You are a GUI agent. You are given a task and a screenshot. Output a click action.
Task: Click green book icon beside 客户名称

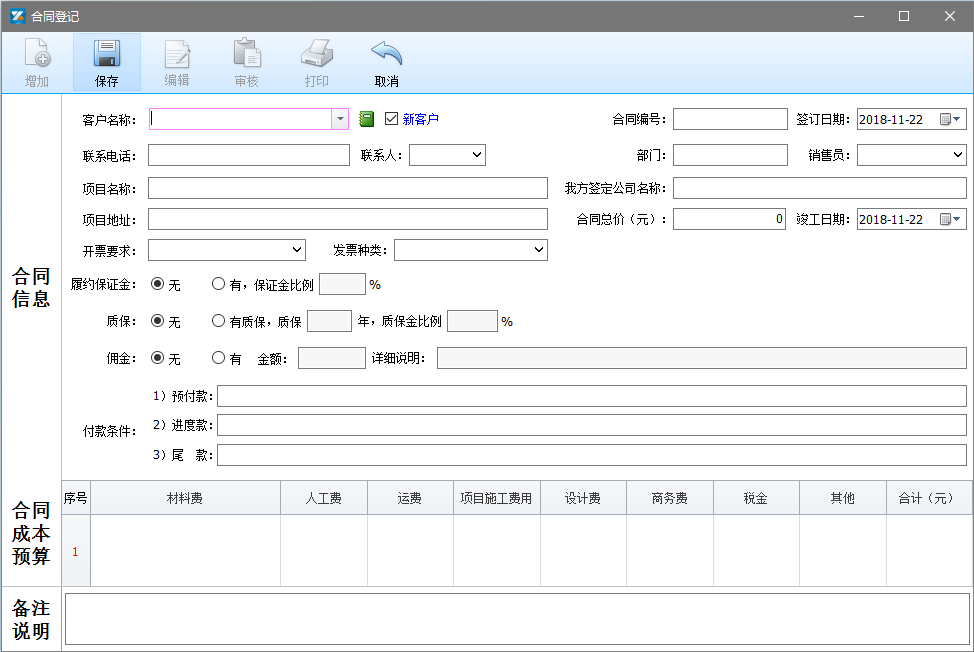tap(366, 119)
